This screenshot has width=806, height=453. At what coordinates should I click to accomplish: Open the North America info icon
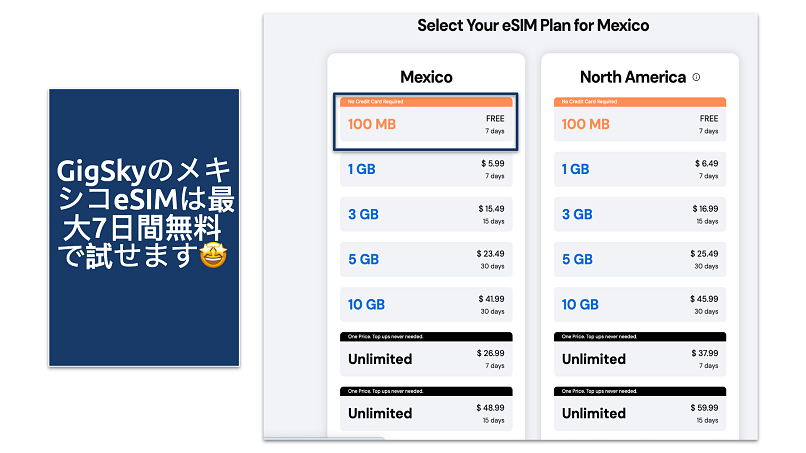tap(696, 77)
